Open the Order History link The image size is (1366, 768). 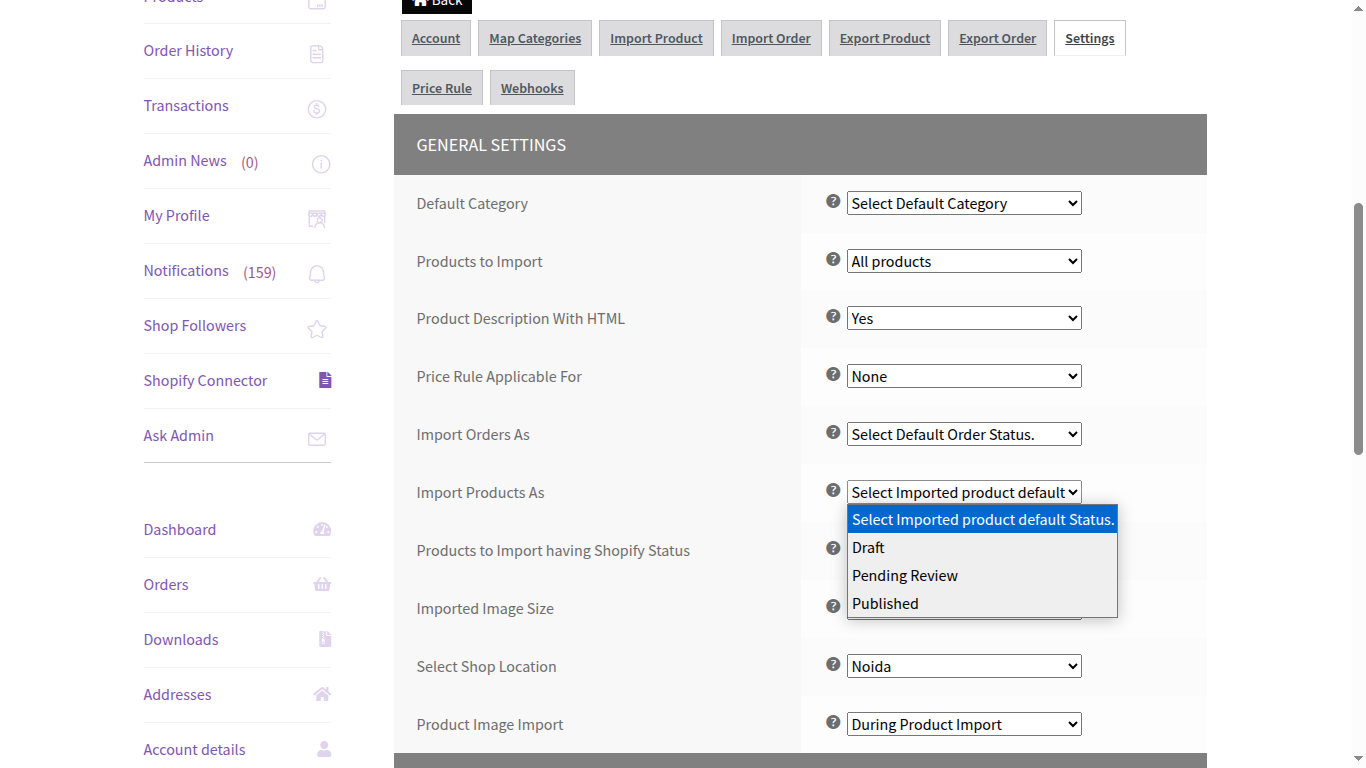coord(188,50)
